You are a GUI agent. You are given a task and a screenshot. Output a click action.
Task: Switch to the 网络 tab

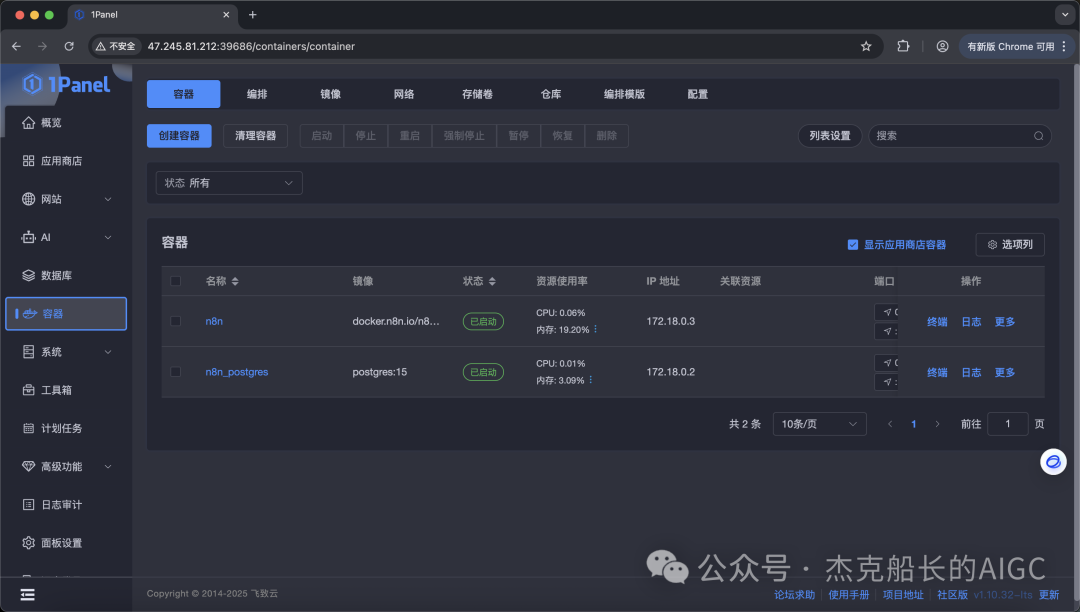[x=404, y=94]
